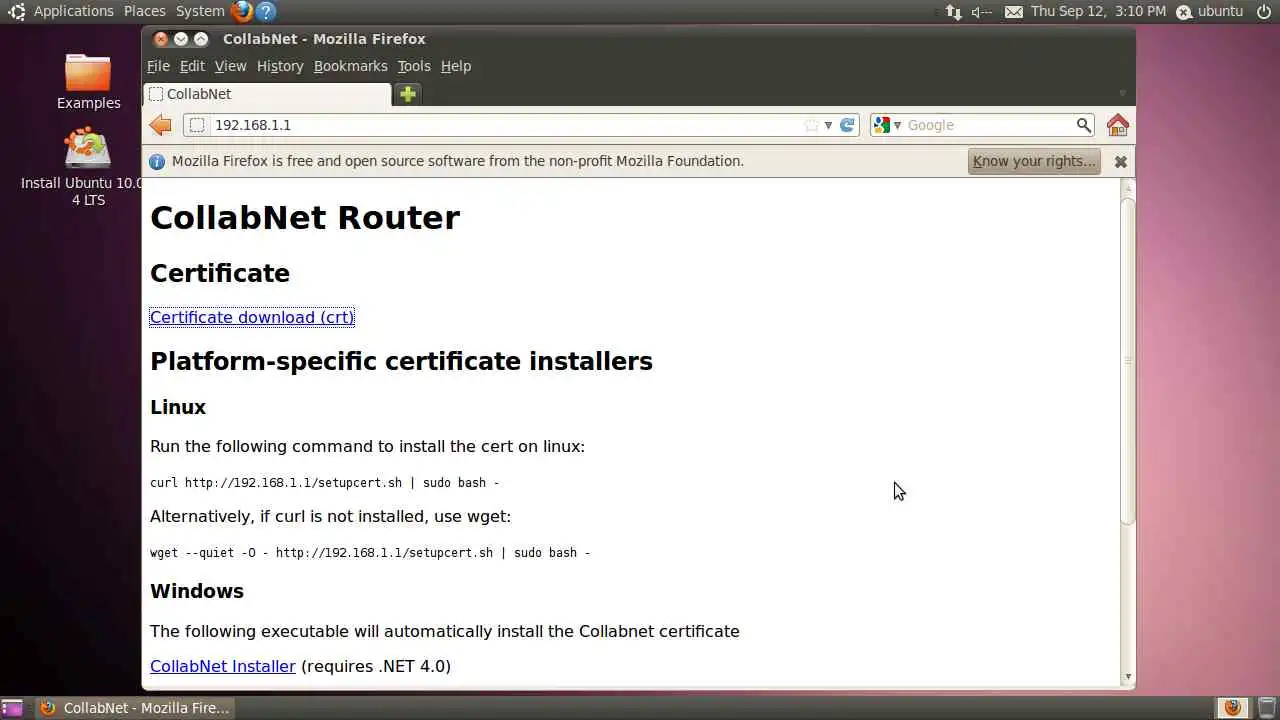1280x720 pixels.
Task: Open the Applications menu
Action: (x=74, y=12)
